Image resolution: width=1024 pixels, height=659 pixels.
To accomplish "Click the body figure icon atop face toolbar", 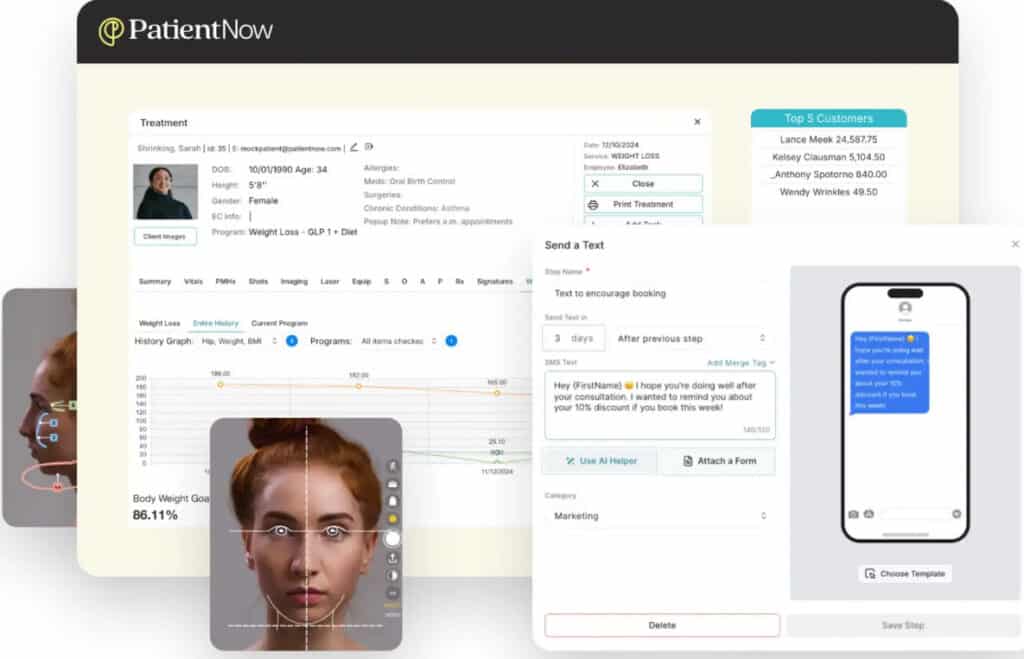I will pyautogui.click(x=393, y=465).
